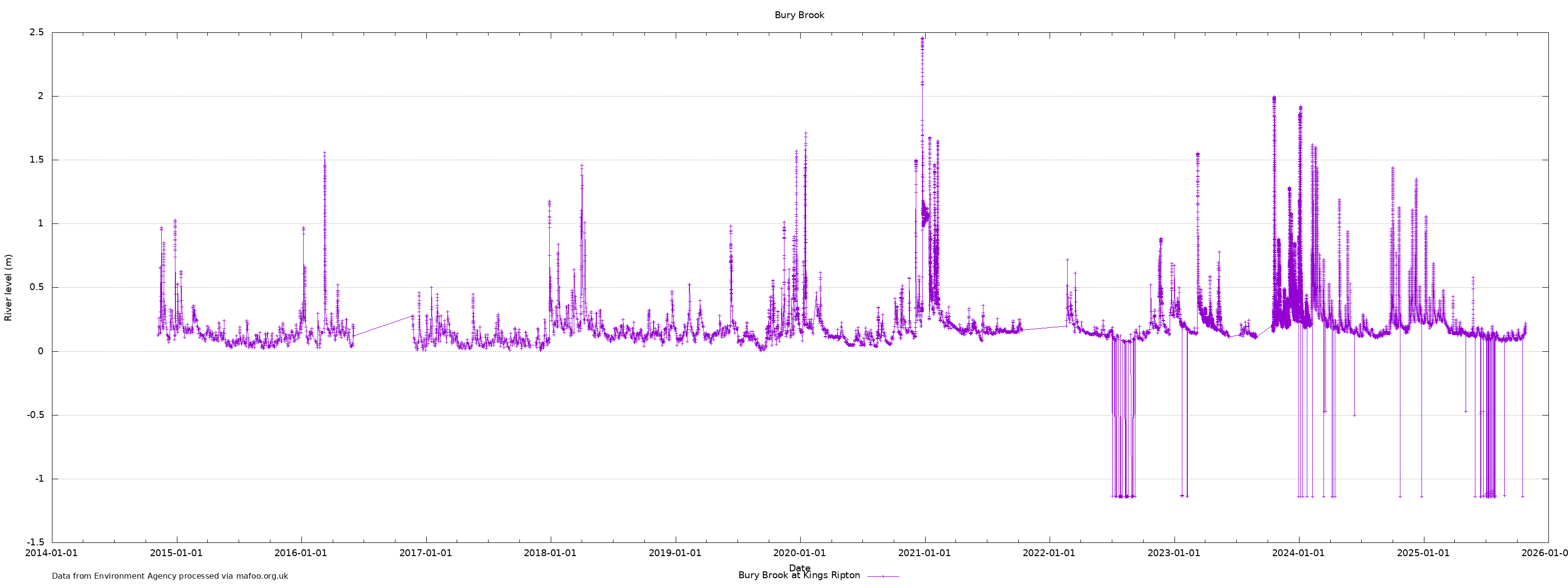
Task: Click the 2018-01-01 x-axis date label
Action: pos(550,553)
